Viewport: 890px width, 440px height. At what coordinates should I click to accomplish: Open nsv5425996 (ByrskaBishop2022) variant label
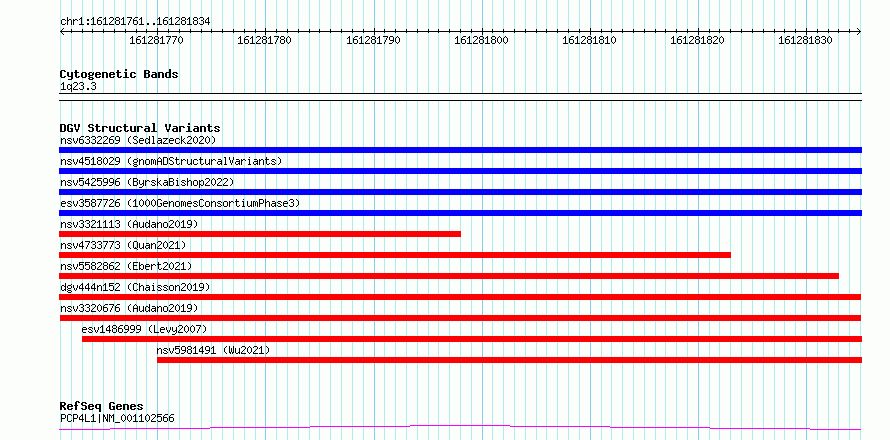[x=147, y=182]
